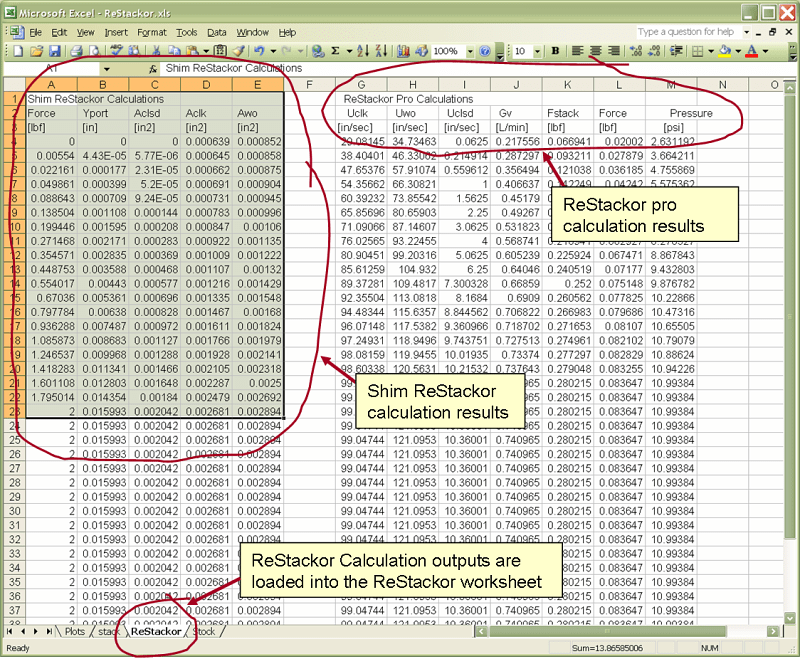This screenshot has width=800, height=659.
Task: Open the Tools menu
Action: 189,31
